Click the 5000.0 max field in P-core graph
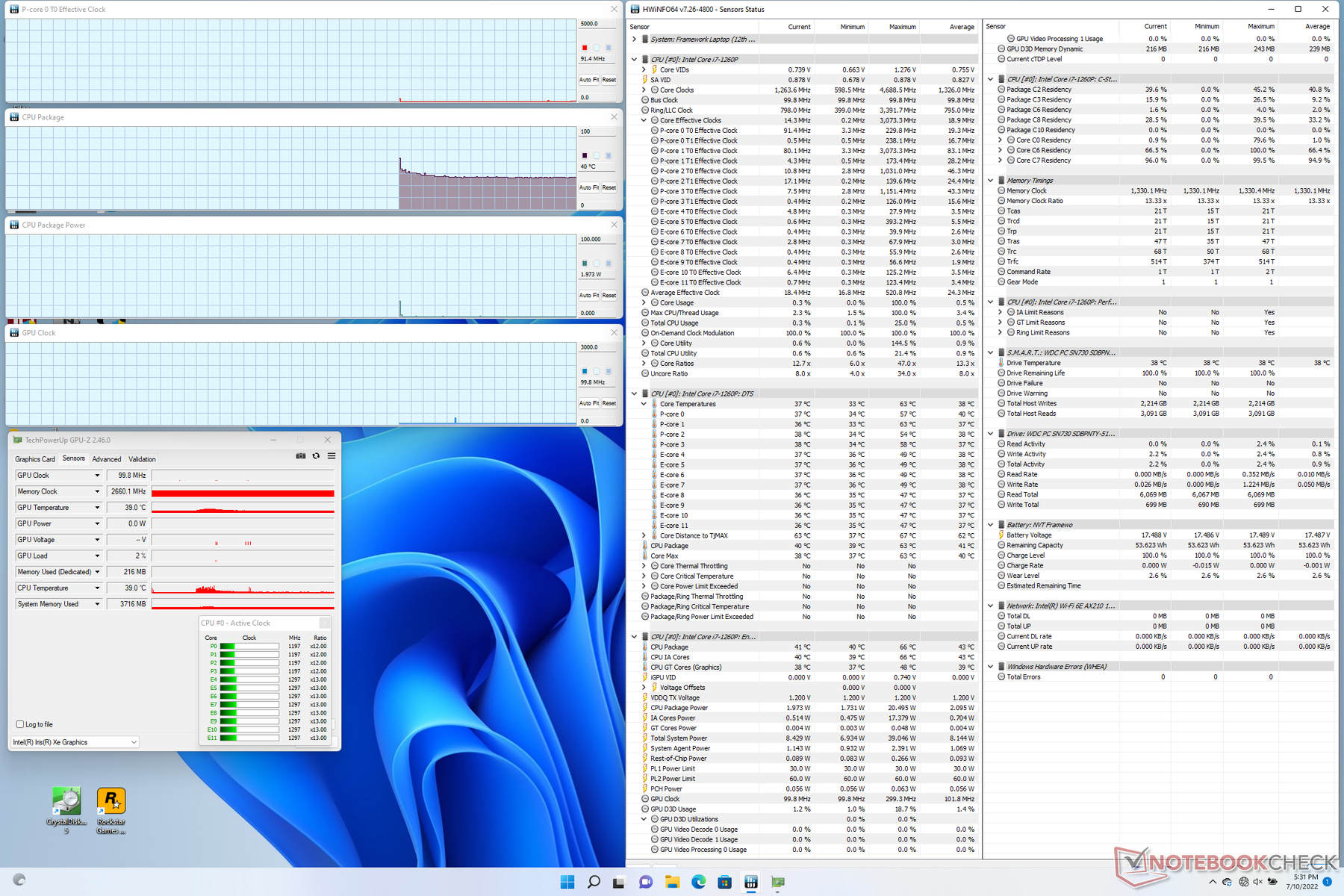This screenshot has height=896, width=1344. (x=597, y=24)
